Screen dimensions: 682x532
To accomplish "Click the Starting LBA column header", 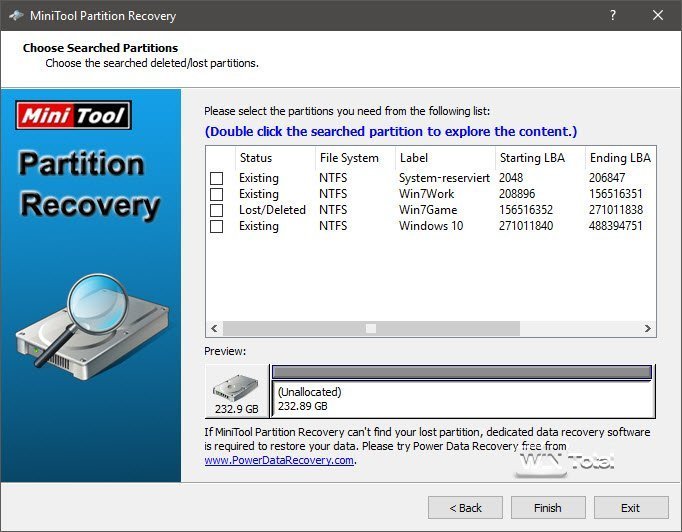I will (540, 158).
